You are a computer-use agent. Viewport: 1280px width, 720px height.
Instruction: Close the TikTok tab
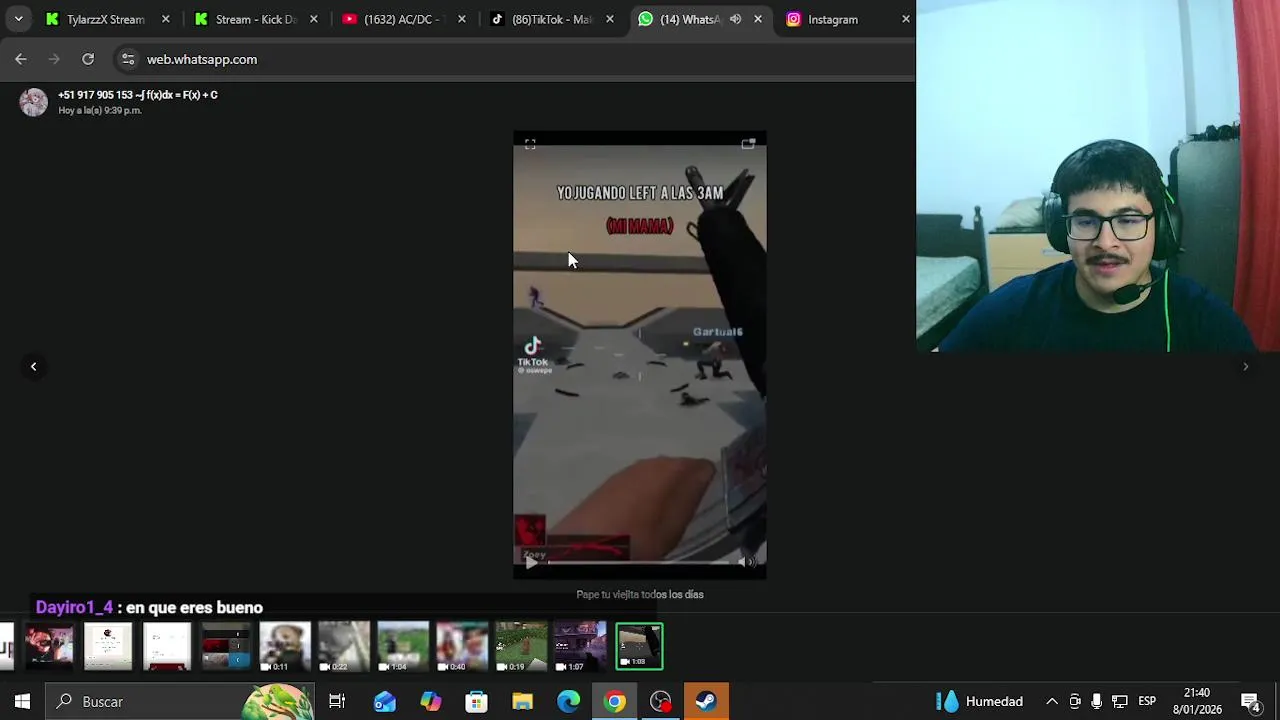(x=610, y=19)
